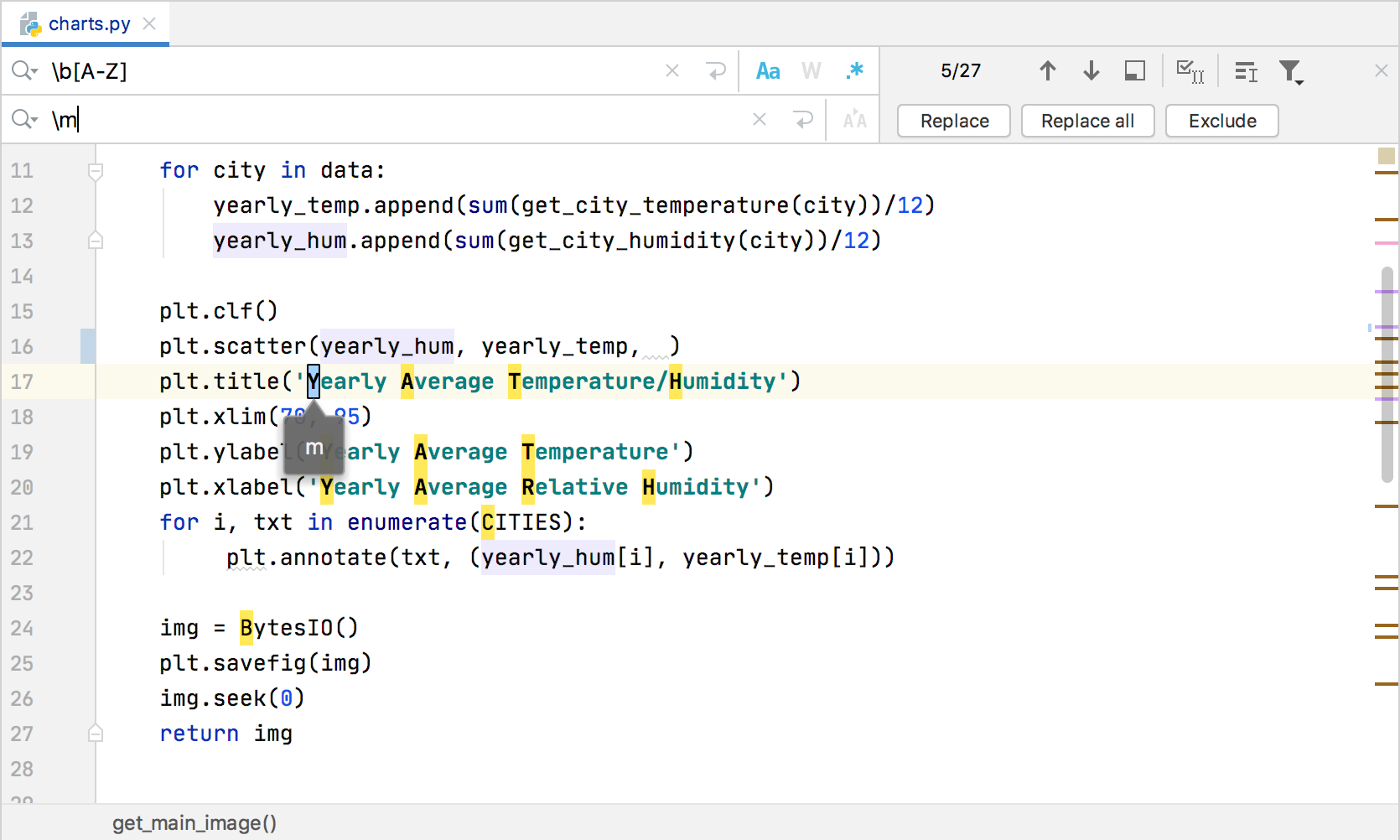Close the charts.py tab

click(149, 23)
